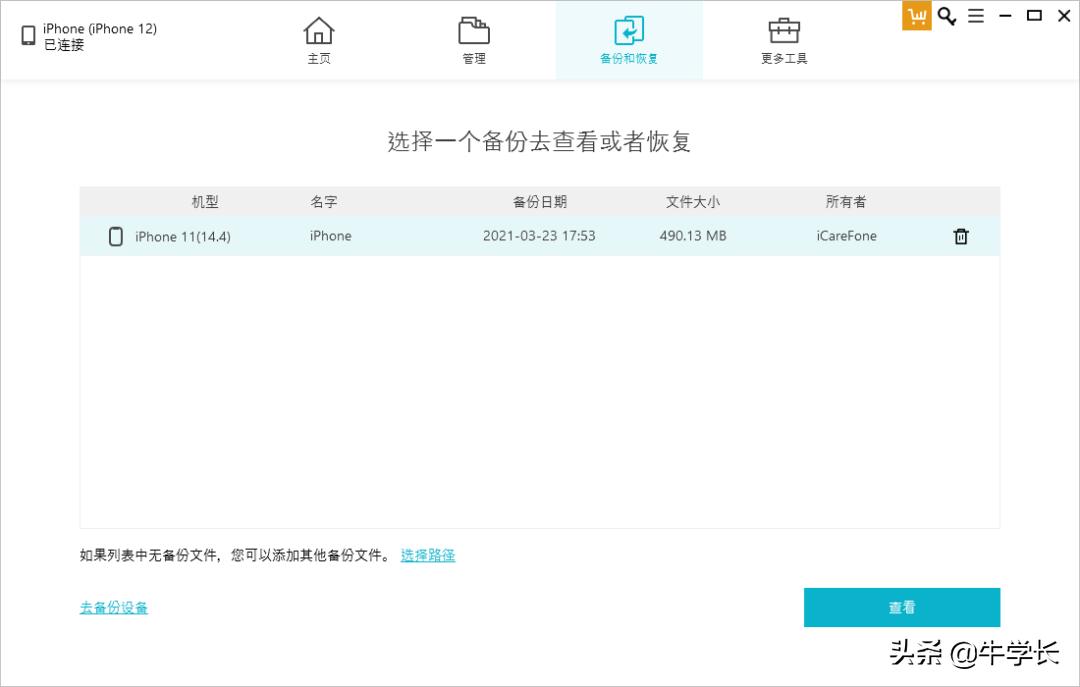1080x687 pixels.
Task: Click the iCareFone owner cell
Action: [x=846, y=236]
